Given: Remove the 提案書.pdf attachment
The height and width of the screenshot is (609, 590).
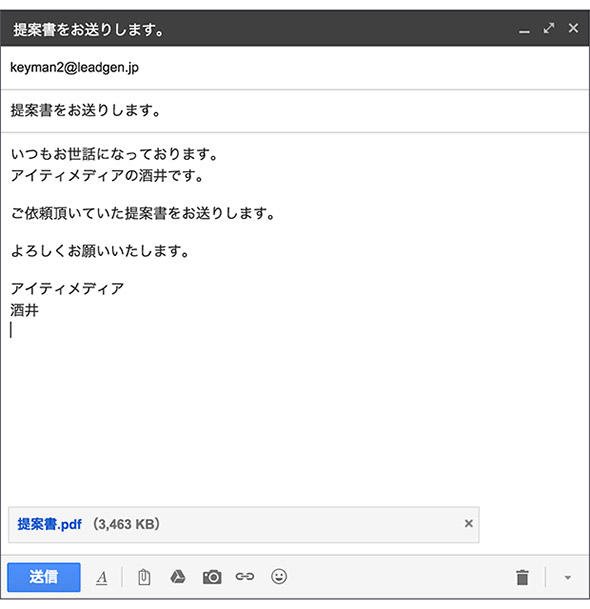Looking at the screenshot, I should (469, 524).
